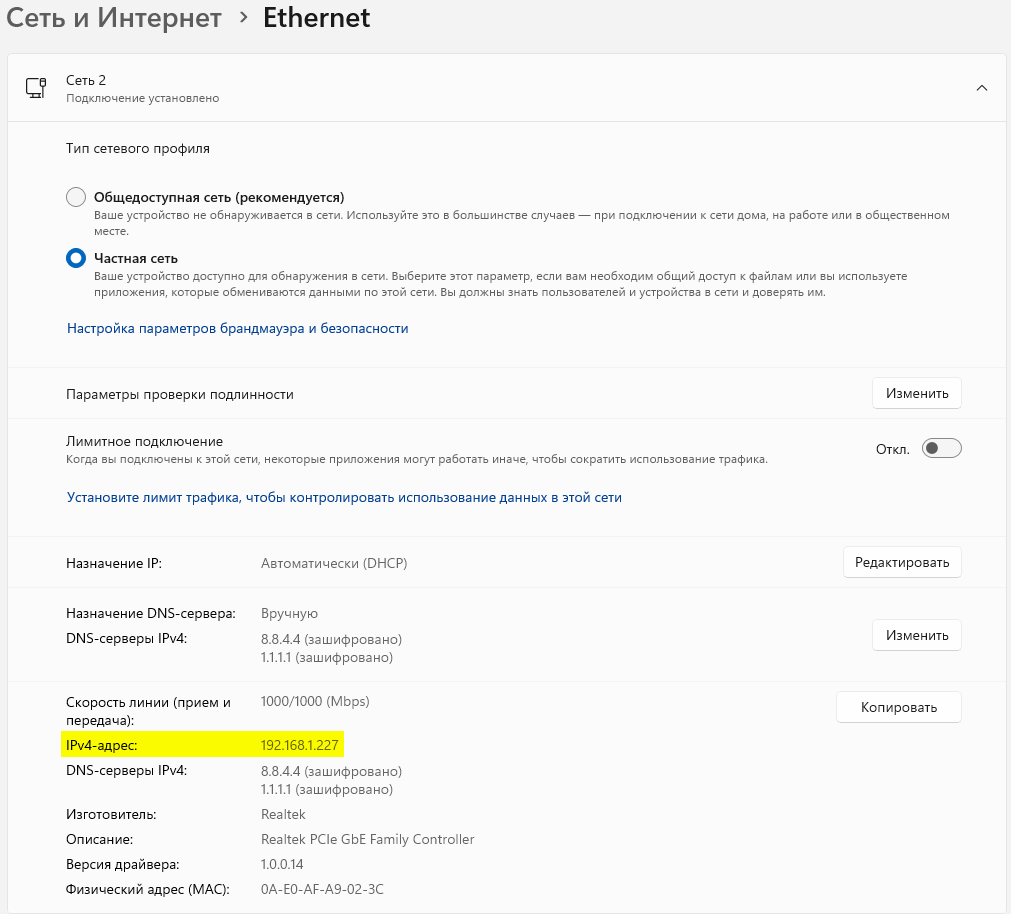The width and height of the screenshot is (1011, 914).
Task: Open Настройка параметров брандмауэра и безопасности link
Action: coord(237,329)
